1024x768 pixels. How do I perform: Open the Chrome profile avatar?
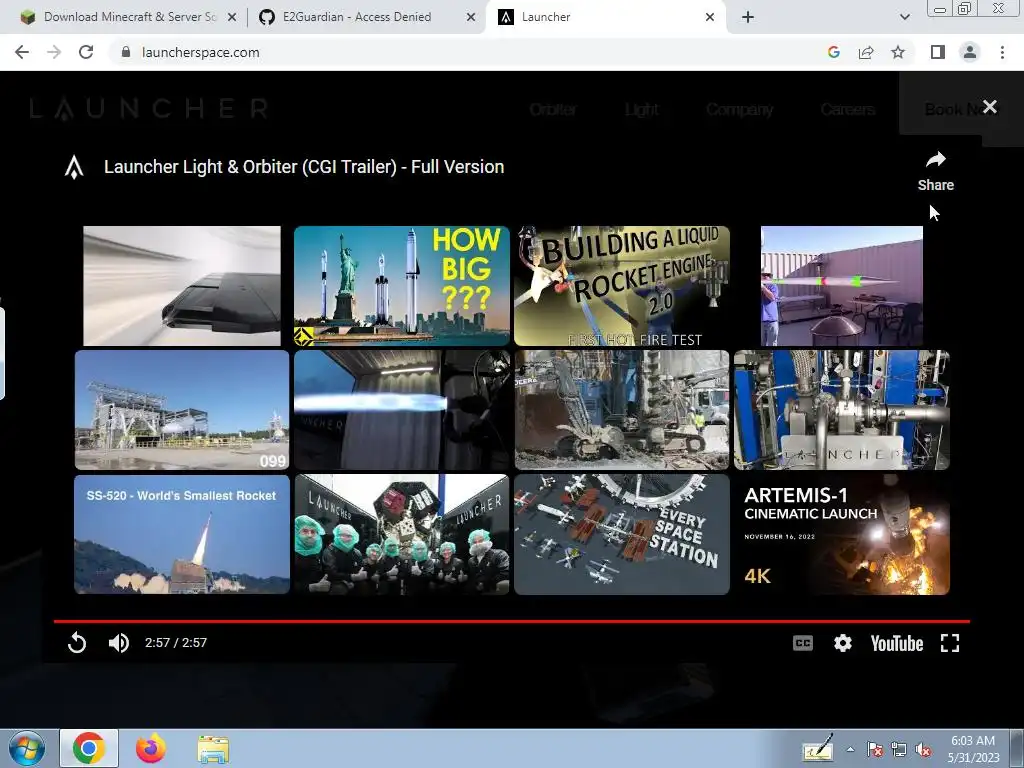click(970, 52)
